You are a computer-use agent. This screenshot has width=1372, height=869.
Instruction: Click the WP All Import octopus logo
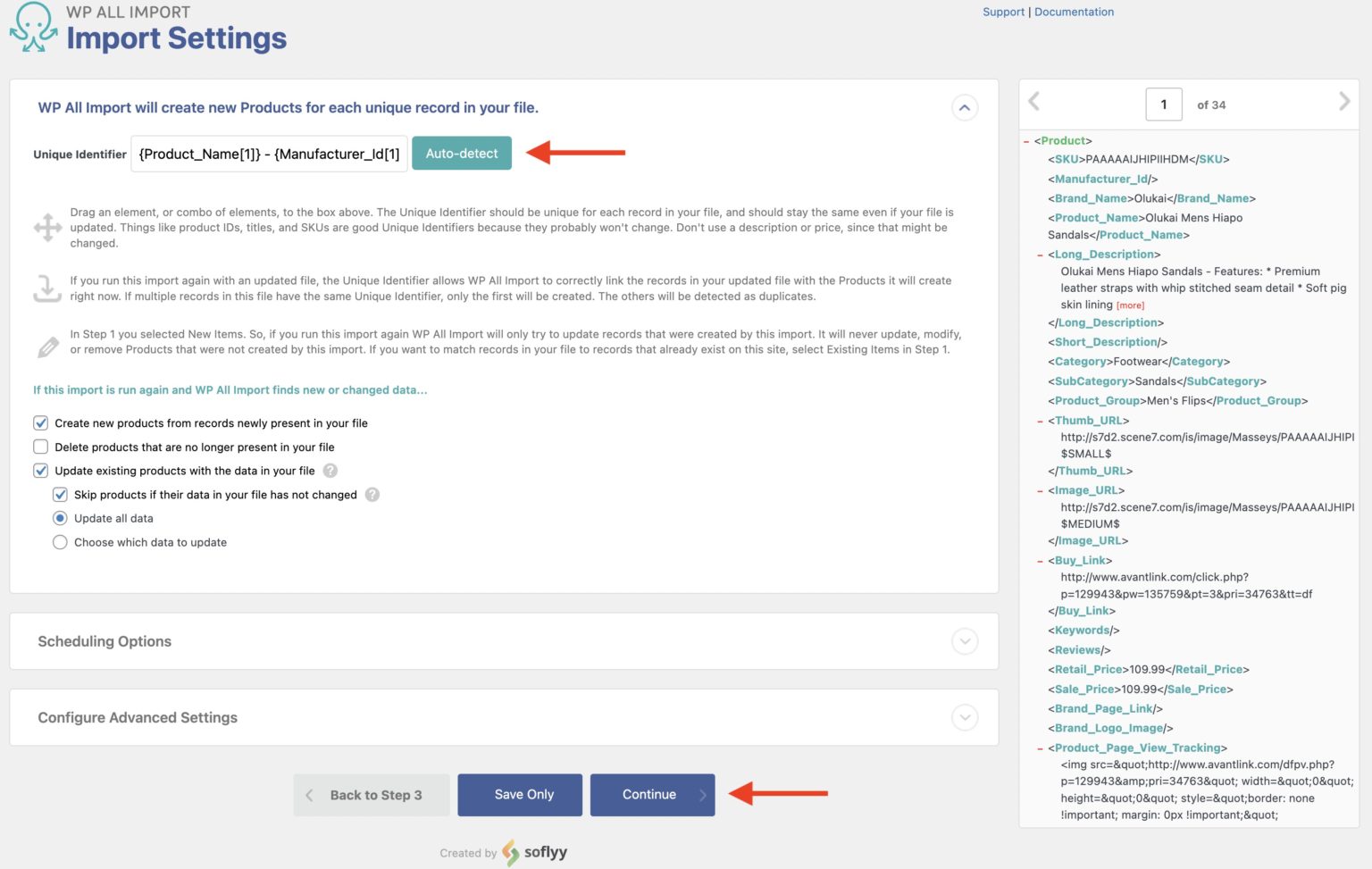pos(34,28)
